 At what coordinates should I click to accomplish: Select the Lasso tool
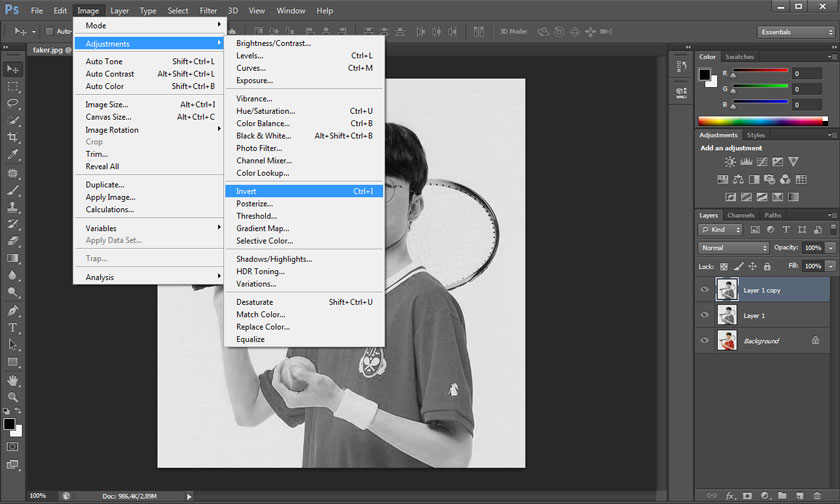point(12,103)
